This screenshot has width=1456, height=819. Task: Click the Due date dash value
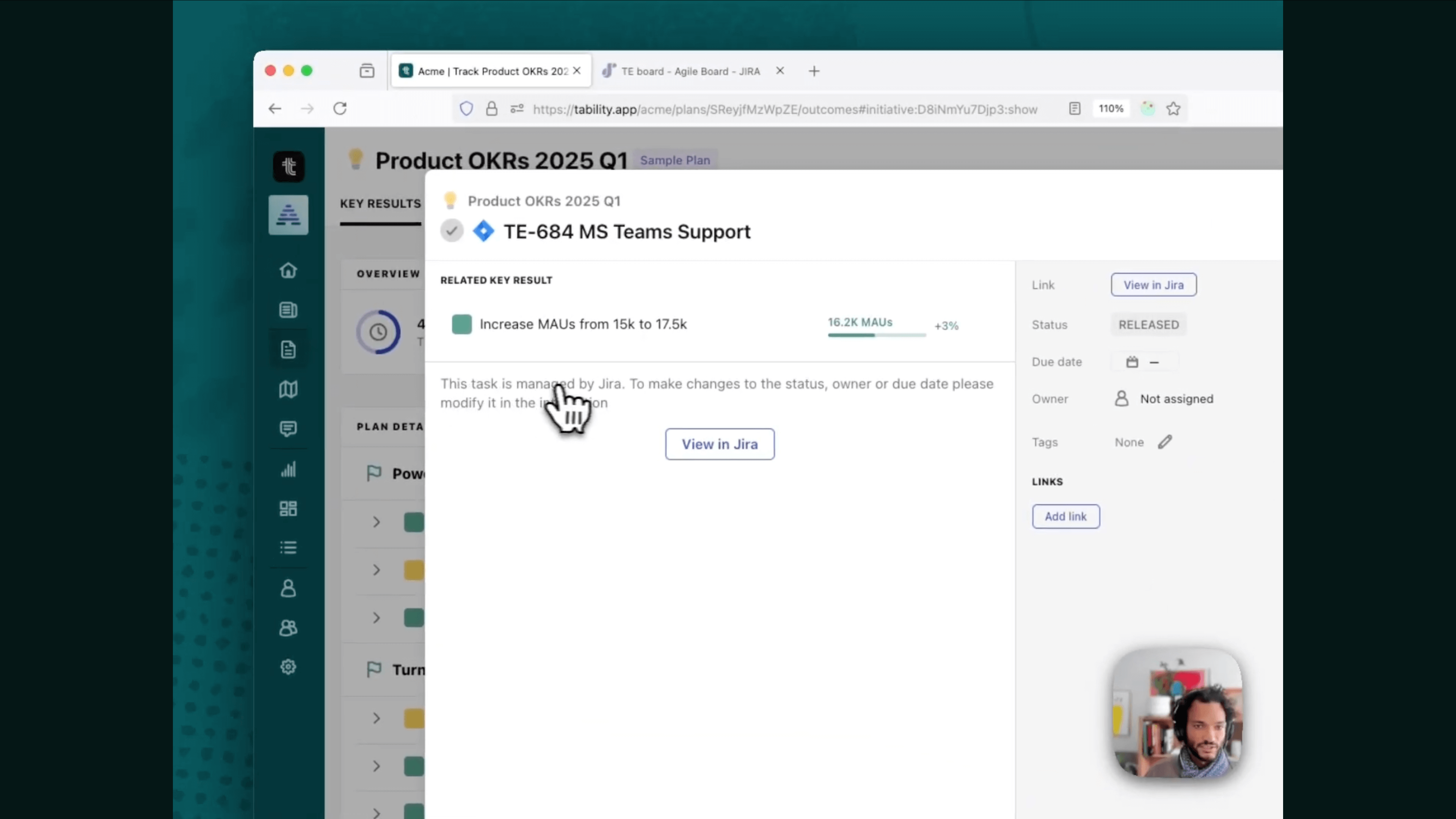click(x=1154, y=362)
